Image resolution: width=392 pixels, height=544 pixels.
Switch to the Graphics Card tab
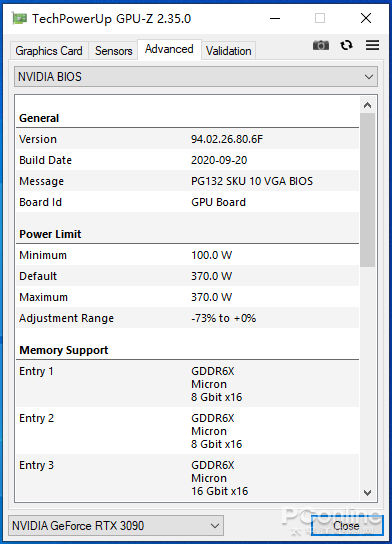49,51
